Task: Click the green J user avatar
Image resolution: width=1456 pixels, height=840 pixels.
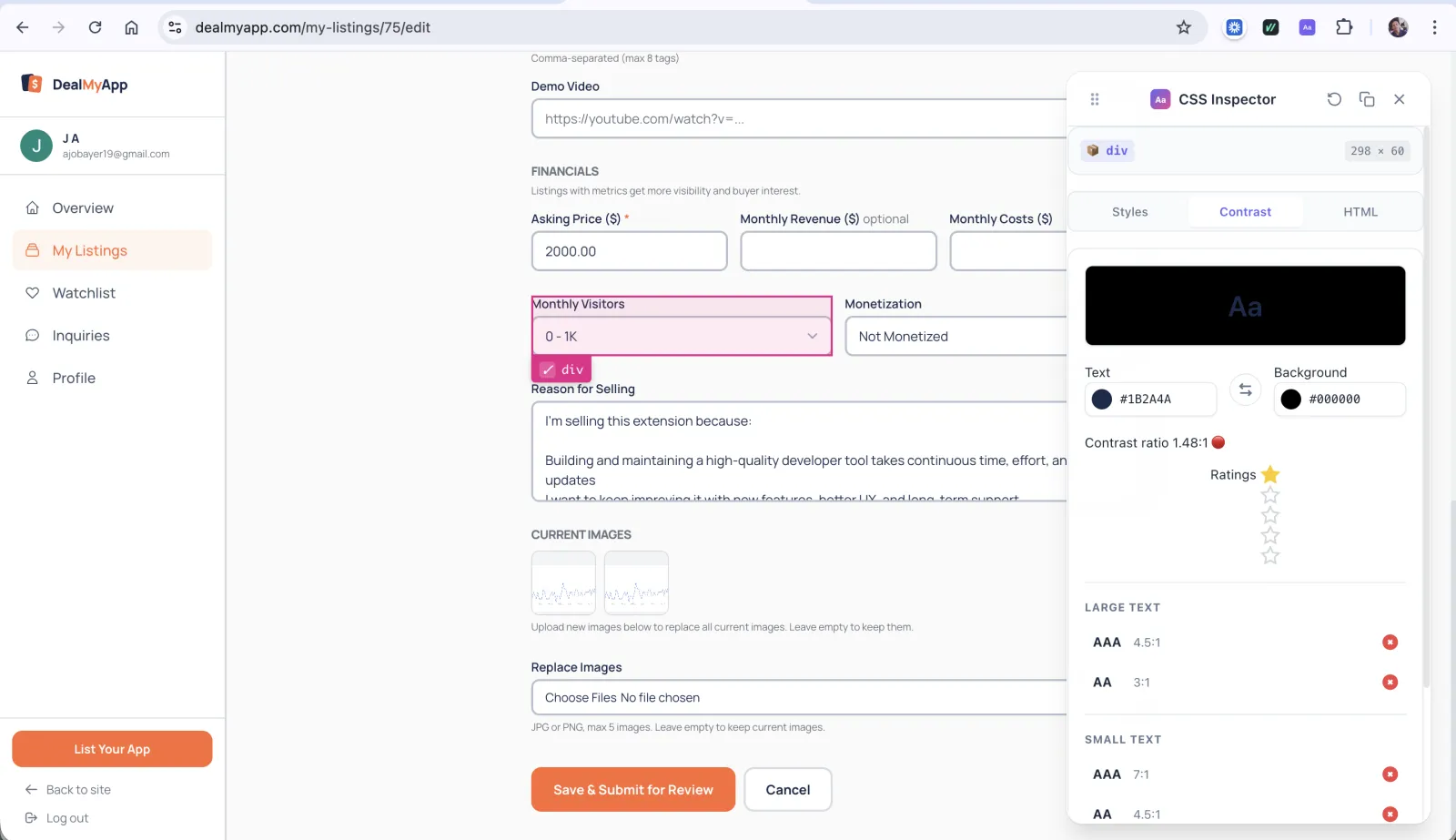Action: [x=36, y=146]
